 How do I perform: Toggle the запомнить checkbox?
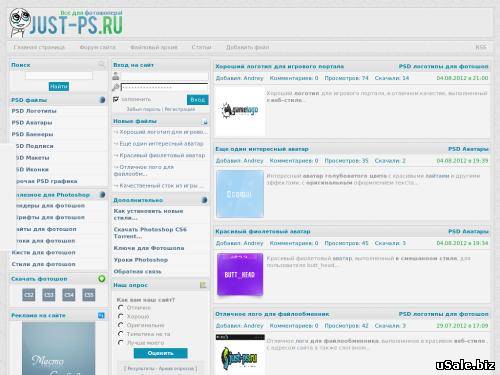click(x=116, y=99)
